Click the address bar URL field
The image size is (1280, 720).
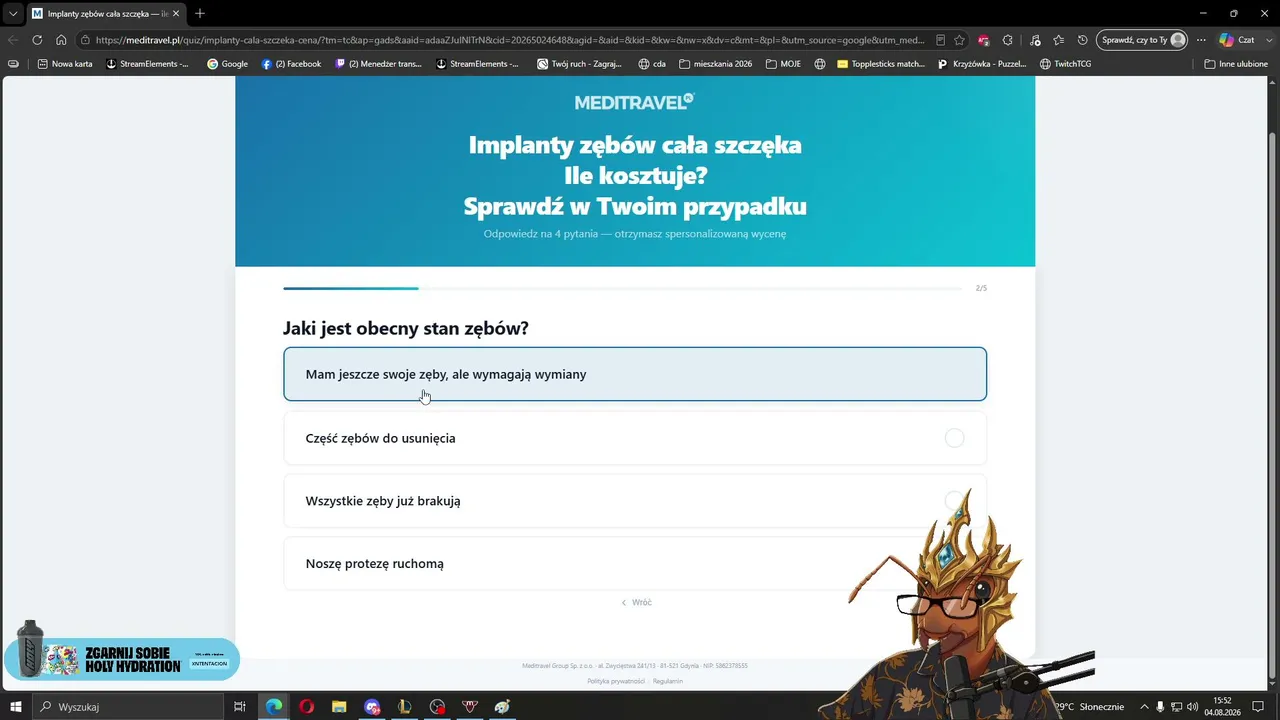coord(510,40)
